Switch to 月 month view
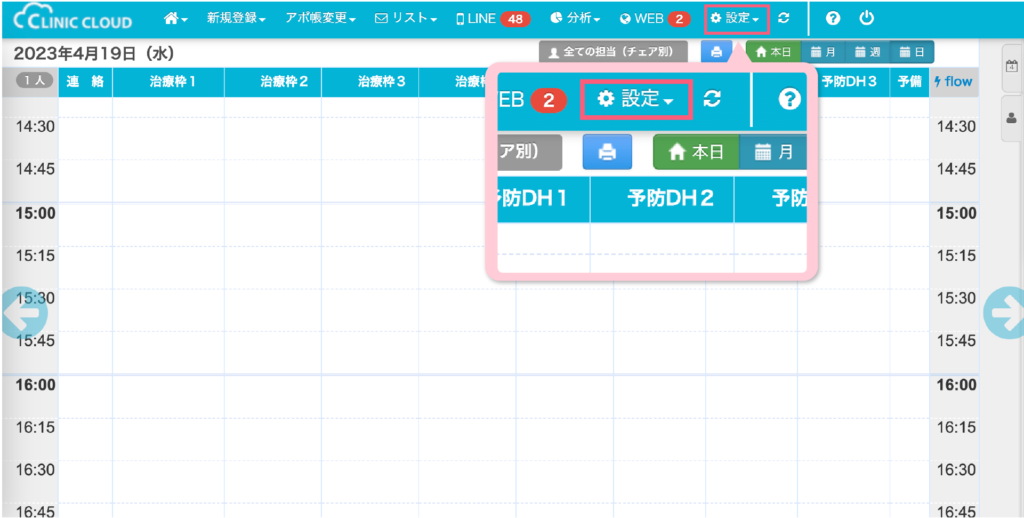1024x518 pixels. click(x=823, y=52)
